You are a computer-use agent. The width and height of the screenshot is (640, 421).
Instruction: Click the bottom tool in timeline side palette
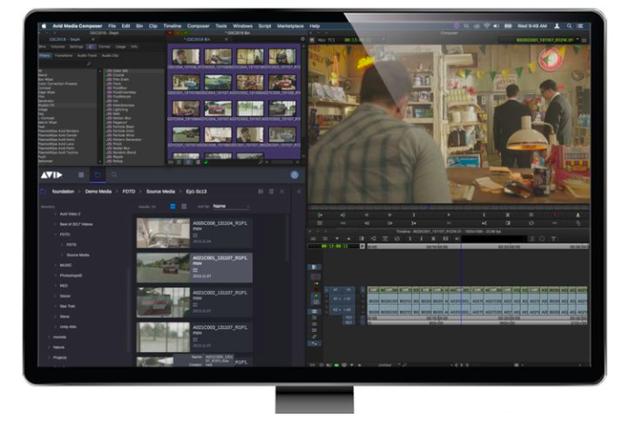point(315,344)
